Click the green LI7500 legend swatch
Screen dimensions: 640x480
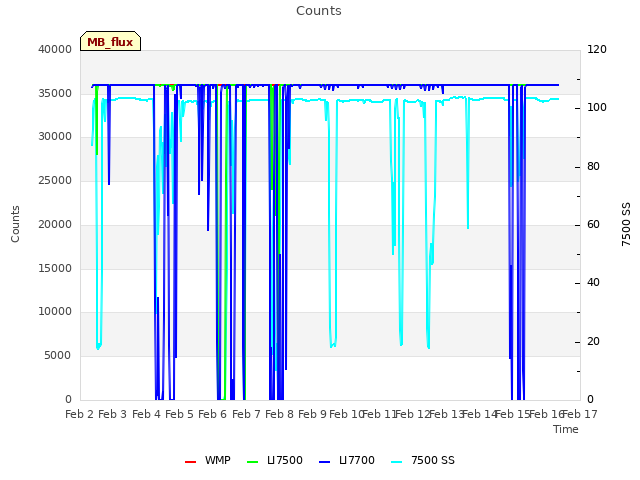pos(253,462)
